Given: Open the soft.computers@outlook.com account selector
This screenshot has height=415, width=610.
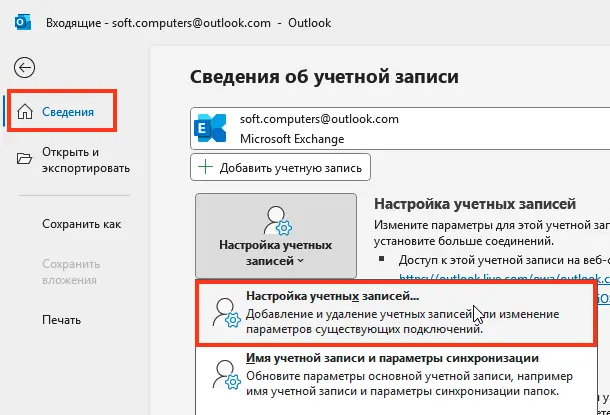Looking at the screenshot, I should (400, 128).
